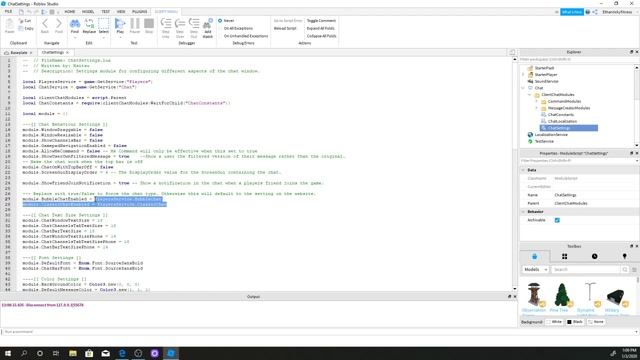
Task: Open Toolbox Recent clock tab icon
Action: coord(594,256)
